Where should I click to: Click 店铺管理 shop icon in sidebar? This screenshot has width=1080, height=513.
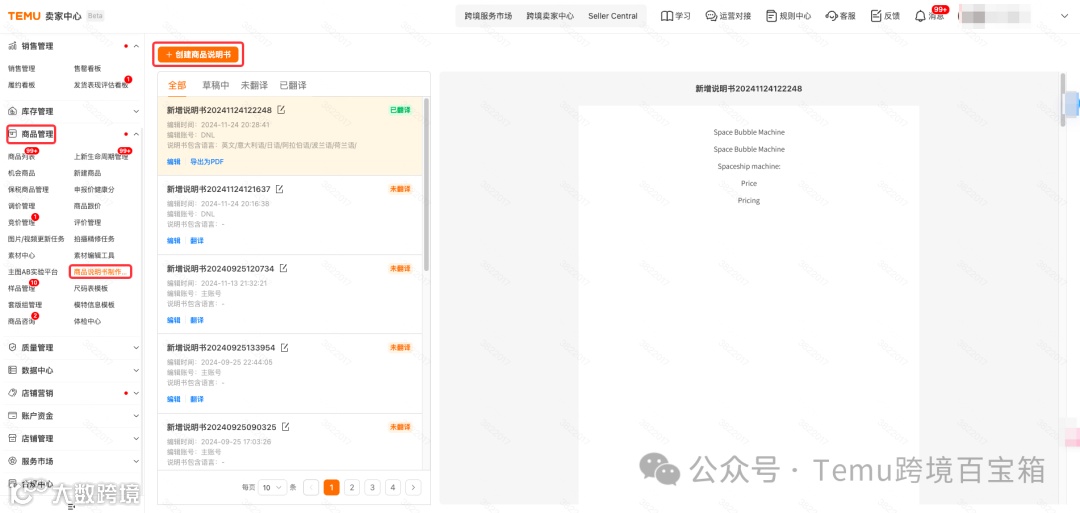12,439
